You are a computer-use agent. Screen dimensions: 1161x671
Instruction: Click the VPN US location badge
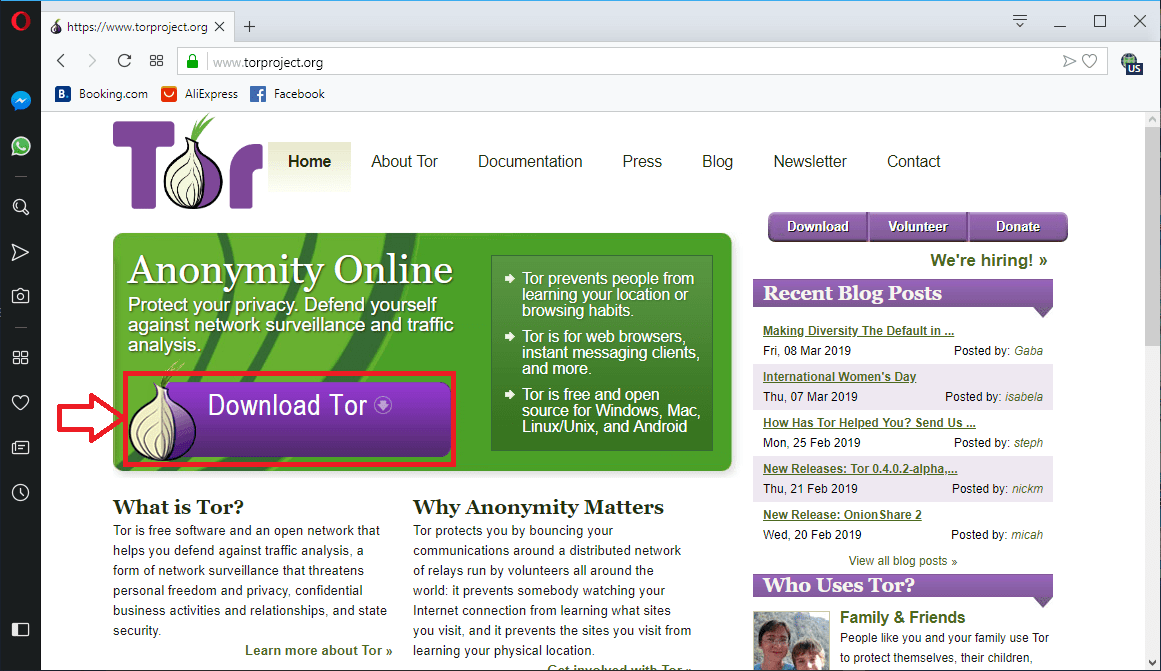point(1131,64)
